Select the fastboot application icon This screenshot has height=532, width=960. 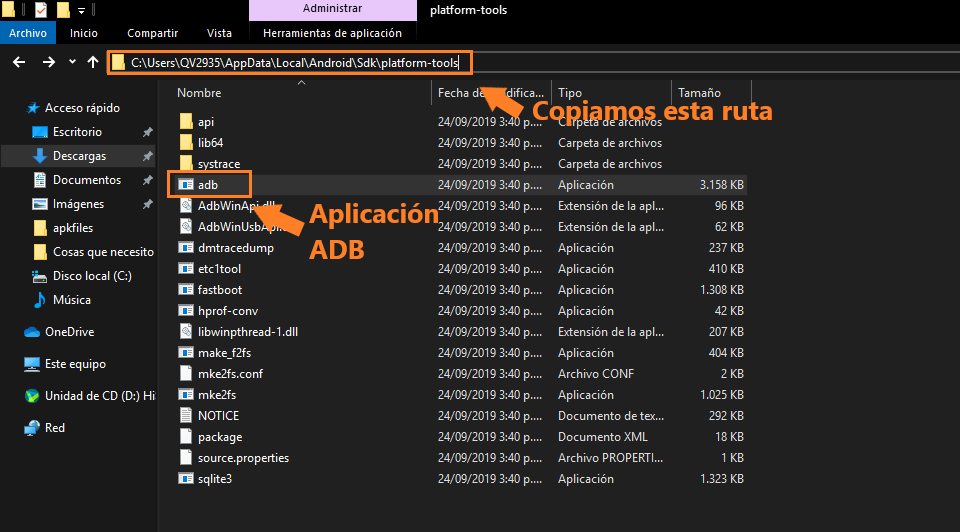pos(185,290)
